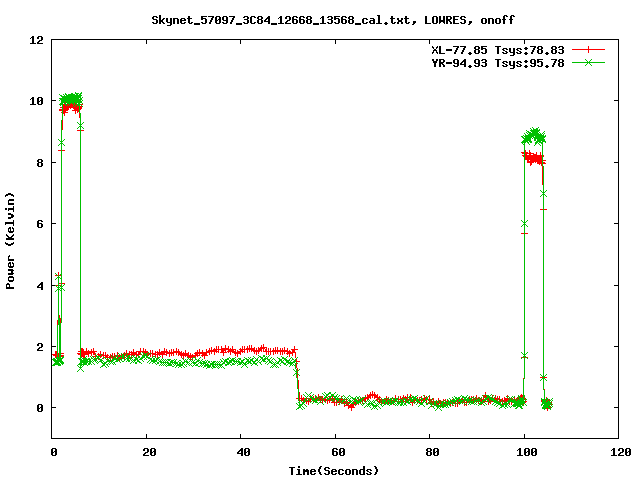Click y-axis tick label '4'

pyautogui.click(x=40, y=286)
